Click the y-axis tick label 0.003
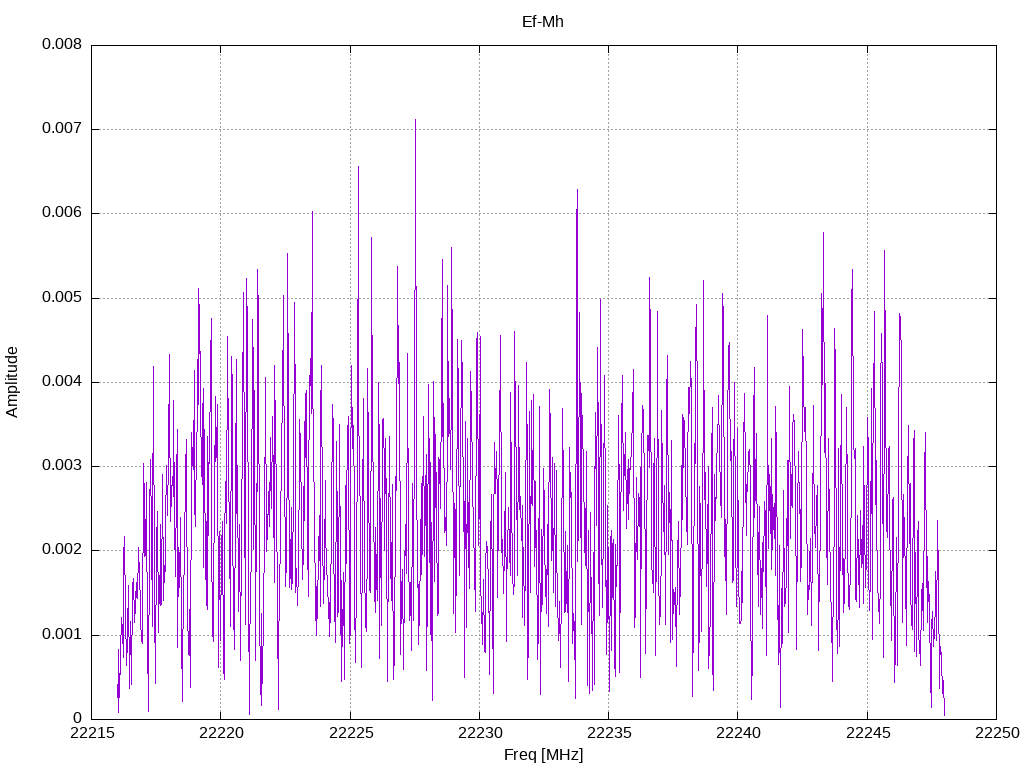The image size is (1024, 768). click(x=62, y=466)
